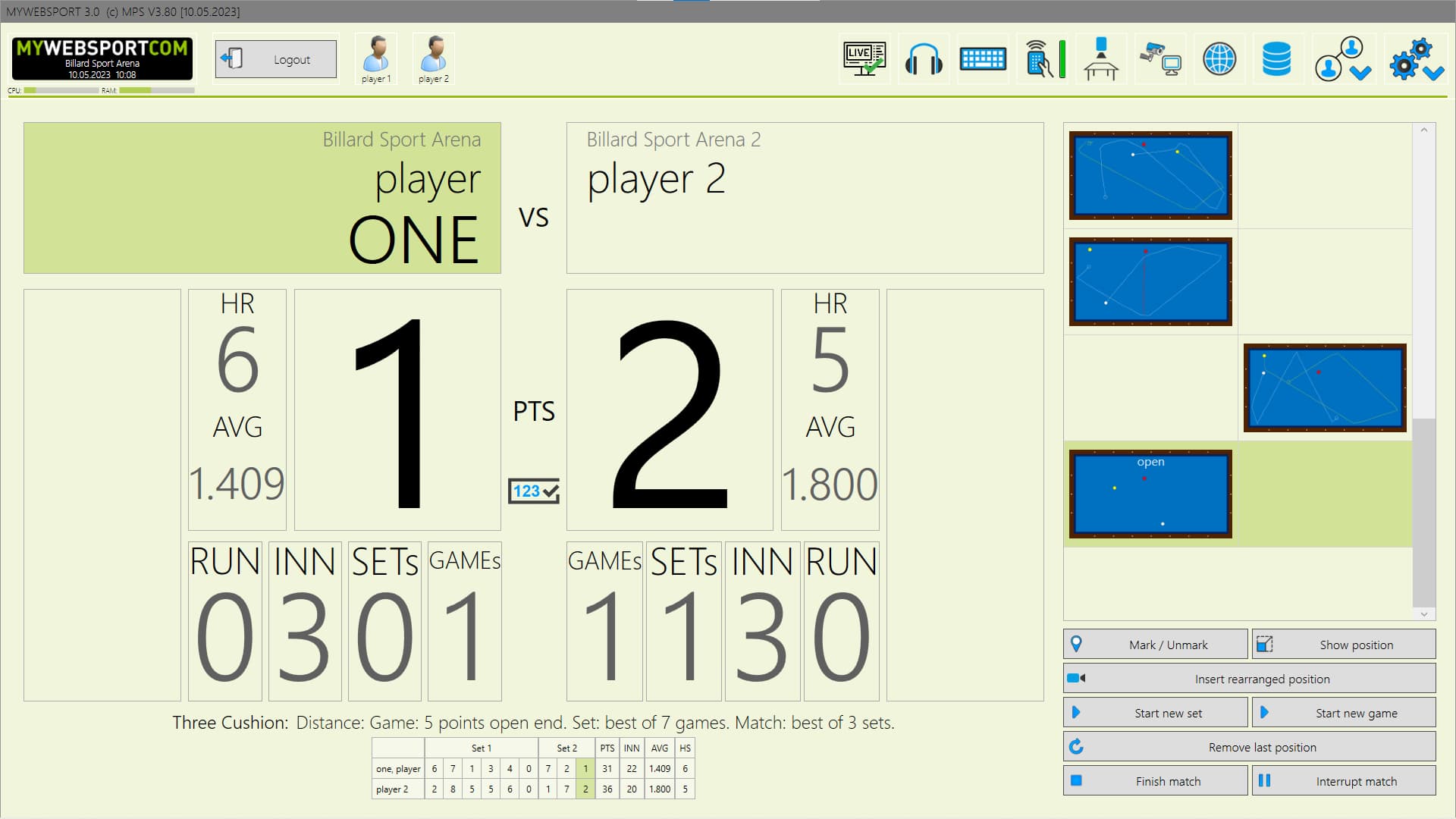The width and height of the screenshot is (1456, 819).
Task: Select the open position thumbnail
Action: 1150,494
